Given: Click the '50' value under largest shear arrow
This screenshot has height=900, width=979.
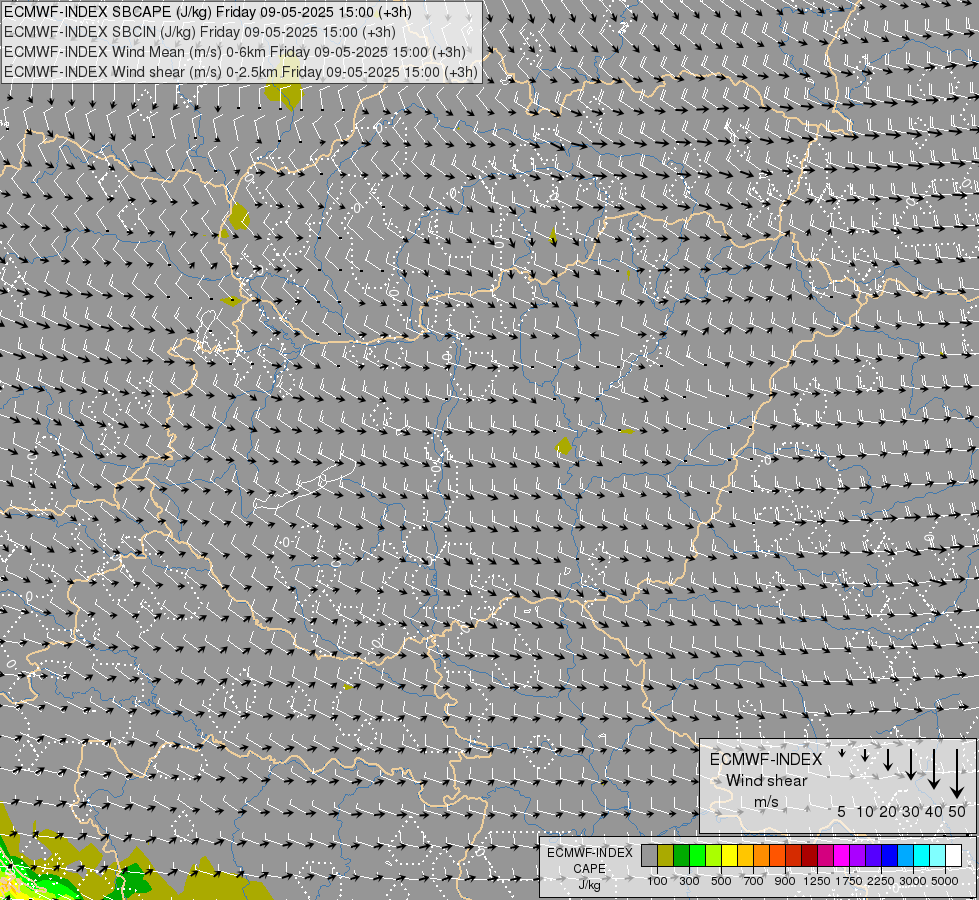Looking at the screenshot, I should [957, 811].
